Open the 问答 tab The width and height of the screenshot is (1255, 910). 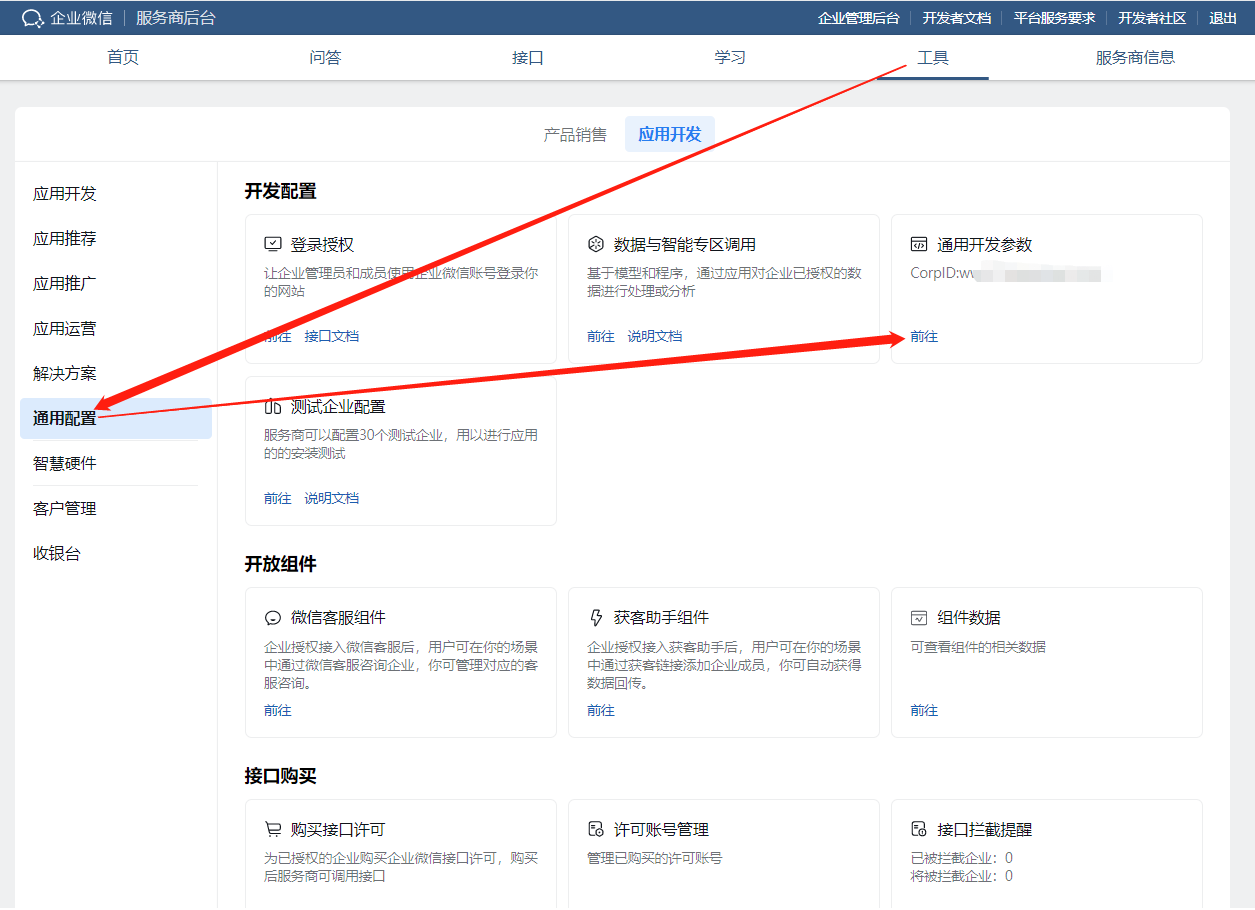click(325, 58)
